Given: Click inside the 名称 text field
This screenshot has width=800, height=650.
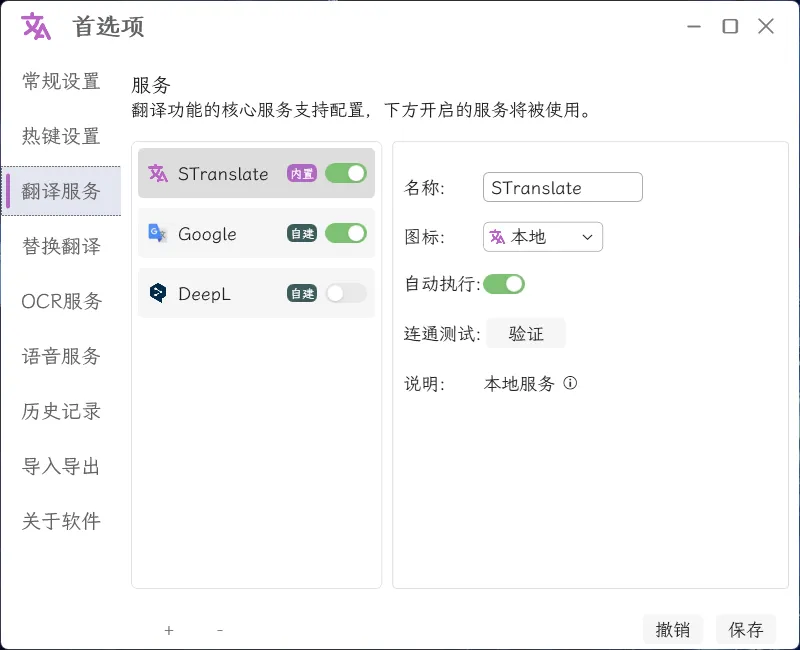Looking at the screenshot, I should pos(562,187).
